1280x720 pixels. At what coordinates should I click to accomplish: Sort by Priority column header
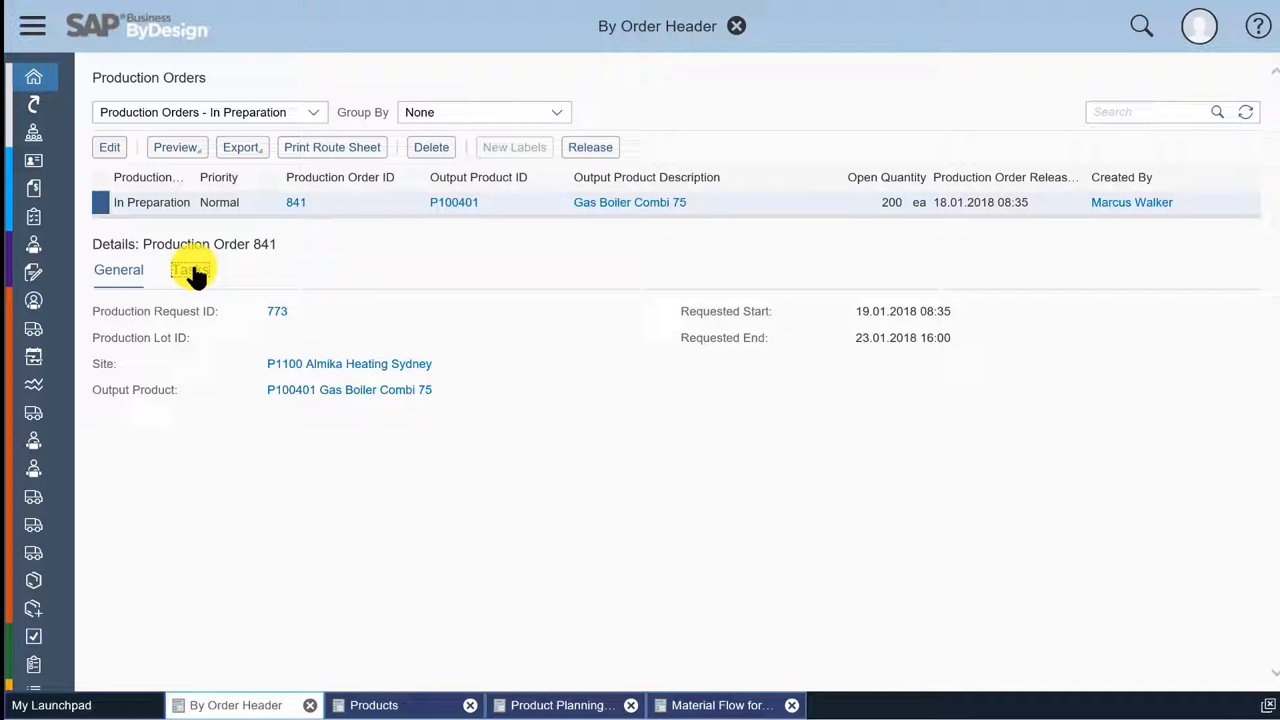(219, 177)
